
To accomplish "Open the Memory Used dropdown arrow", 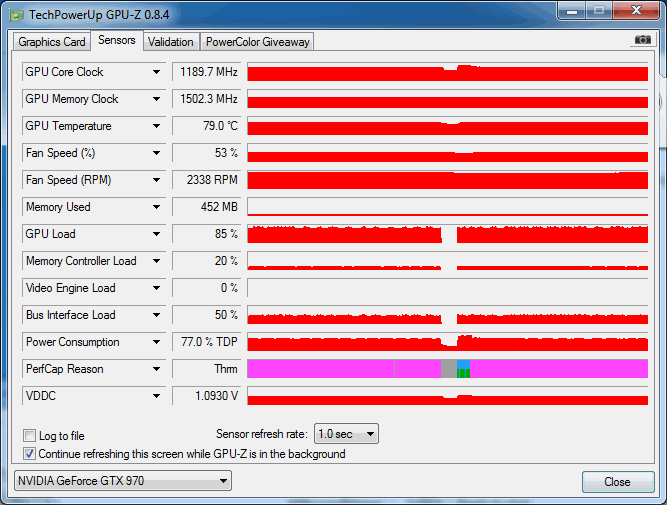I will pyautogui.click(x=156, y=207).
